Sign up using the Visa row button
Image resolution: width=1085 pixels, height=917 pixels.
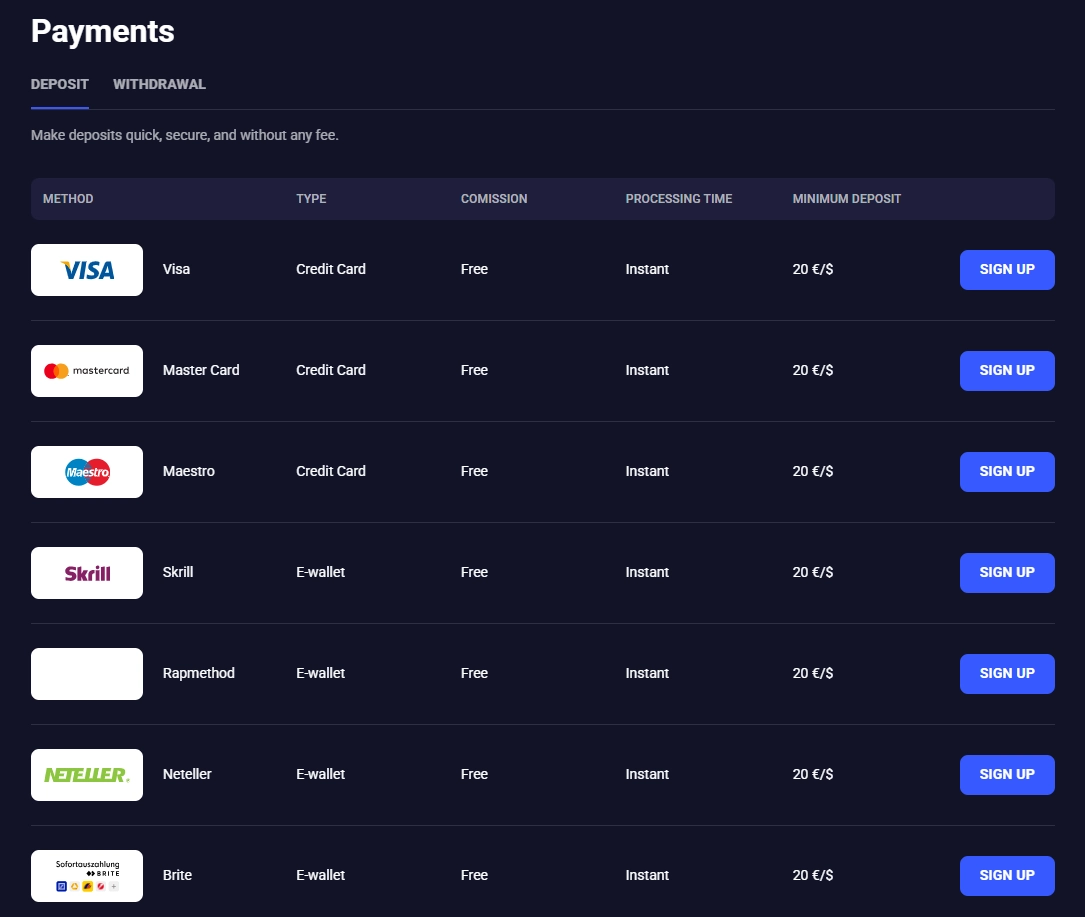coord(1007,270)
